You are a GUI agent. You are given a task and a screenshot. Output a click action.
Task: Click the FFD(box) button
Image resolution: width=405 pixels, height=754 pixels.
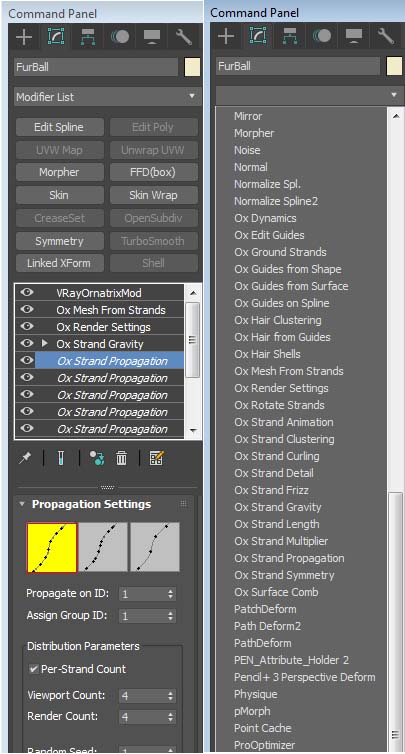(x=153, y=172)
